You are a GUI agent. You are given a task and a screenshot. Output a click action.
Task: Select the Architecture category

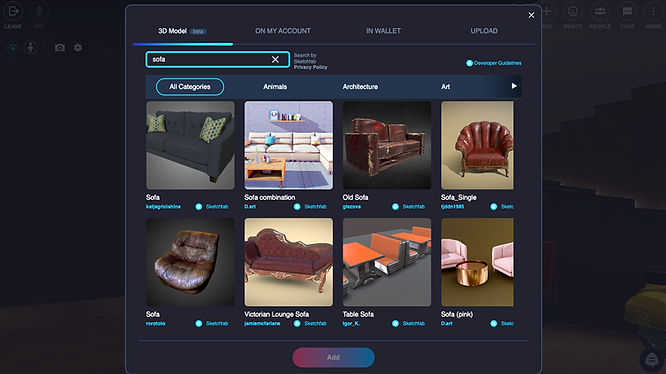coord(360,87)
